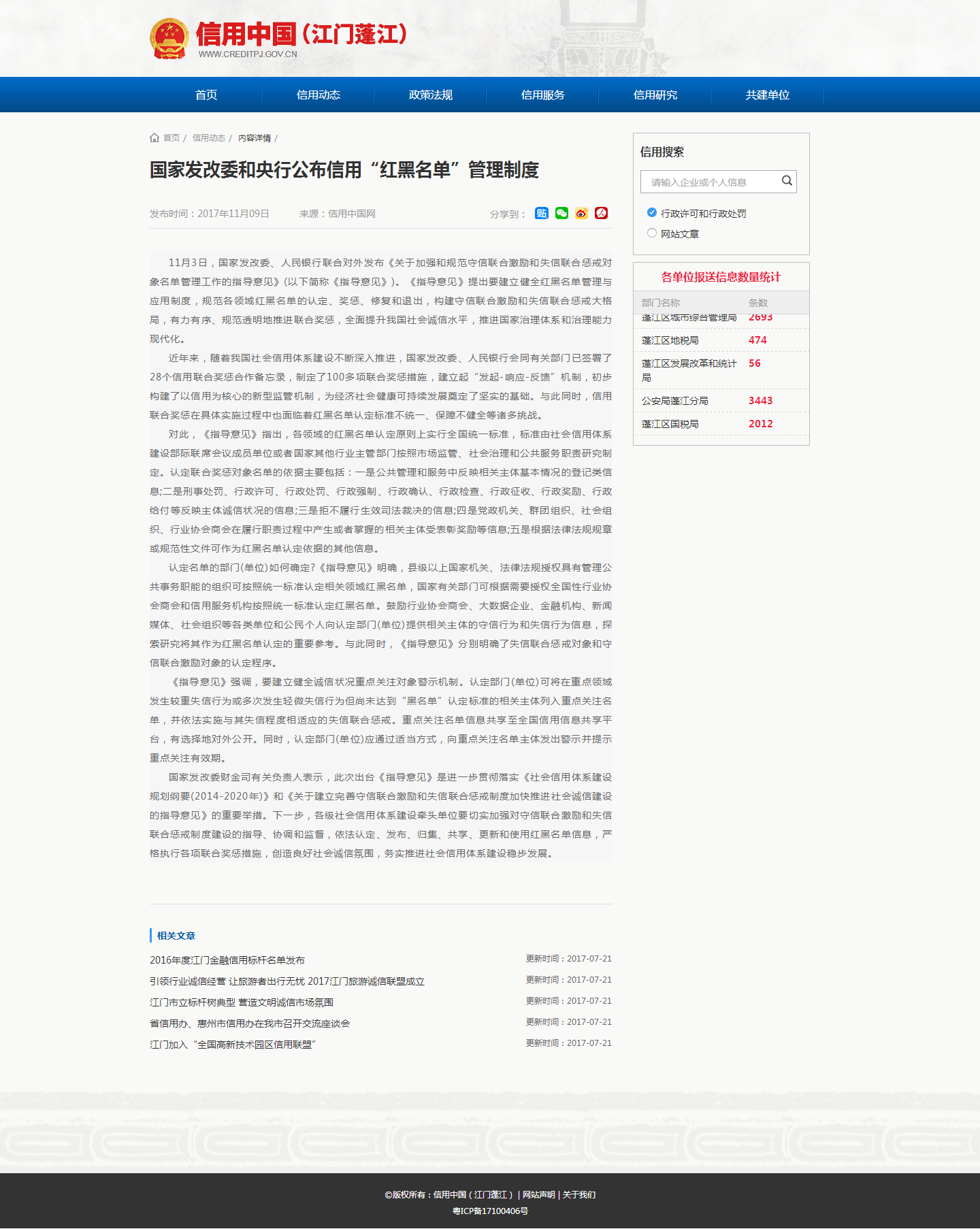Screen dimensions: 980x1229
Task: Open 共建单位 navigation item
Action: (767, 95)
